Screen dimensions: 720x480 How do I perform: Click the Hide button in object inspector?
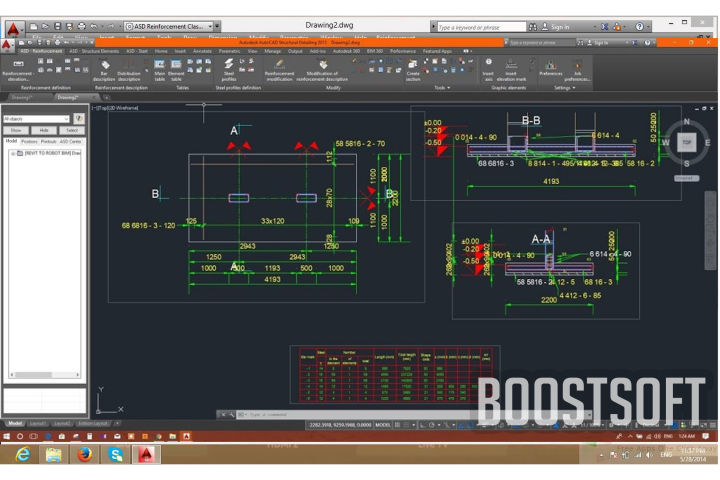(44, 131)
